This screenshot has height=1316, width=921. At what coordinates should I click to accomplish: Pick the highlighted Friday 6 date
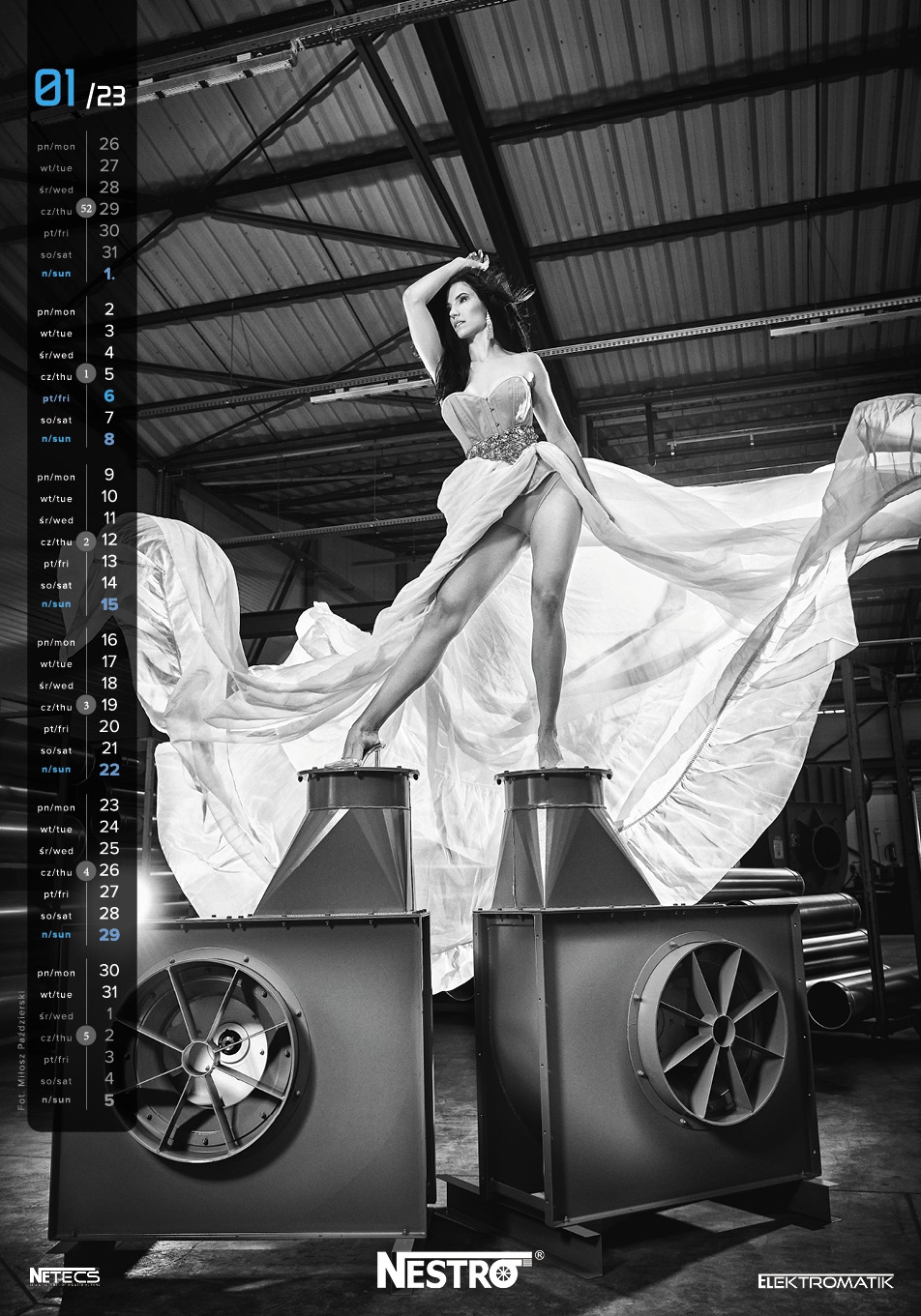109,395
